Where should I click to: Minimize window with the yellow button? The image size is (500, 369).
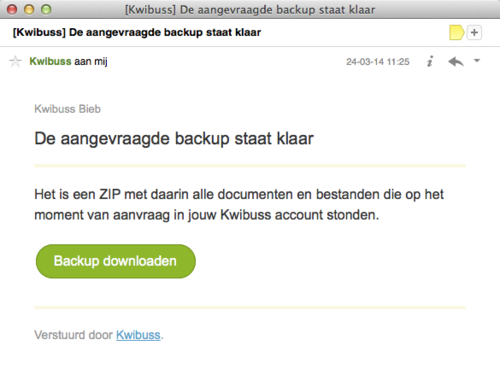29,9
